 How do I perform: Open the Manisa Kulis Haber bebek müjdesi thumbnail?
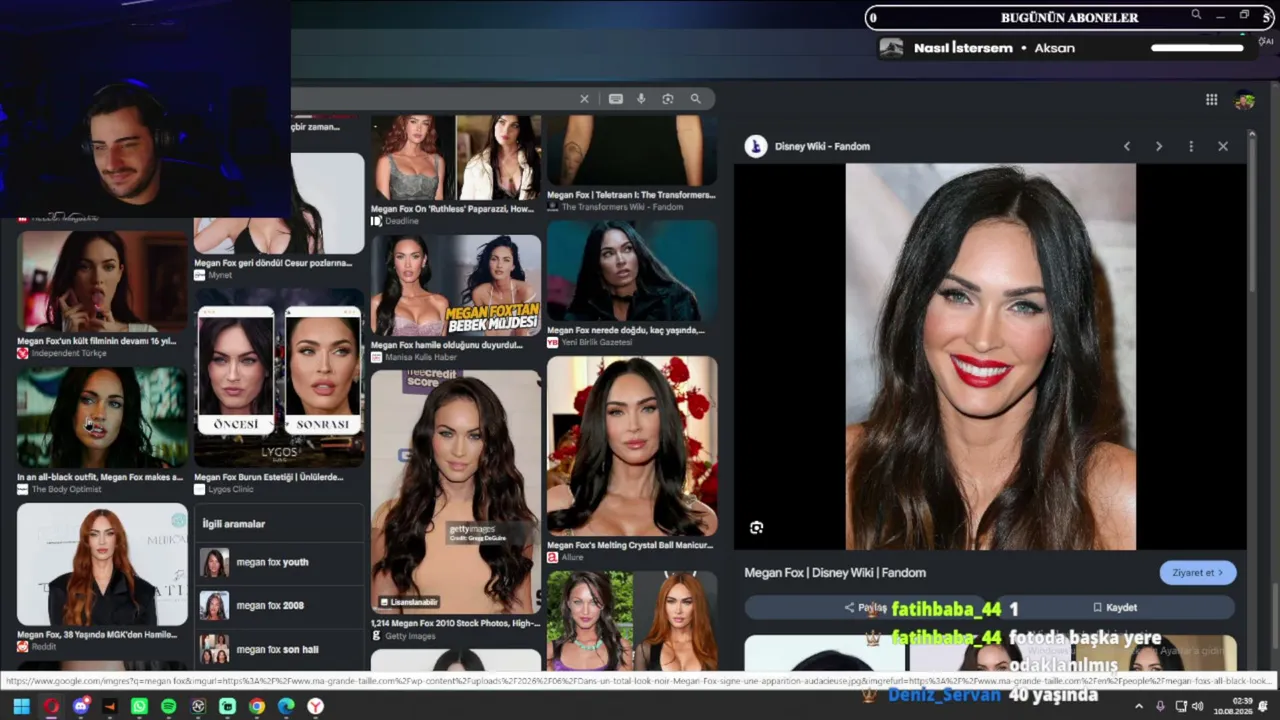[456, 285]
